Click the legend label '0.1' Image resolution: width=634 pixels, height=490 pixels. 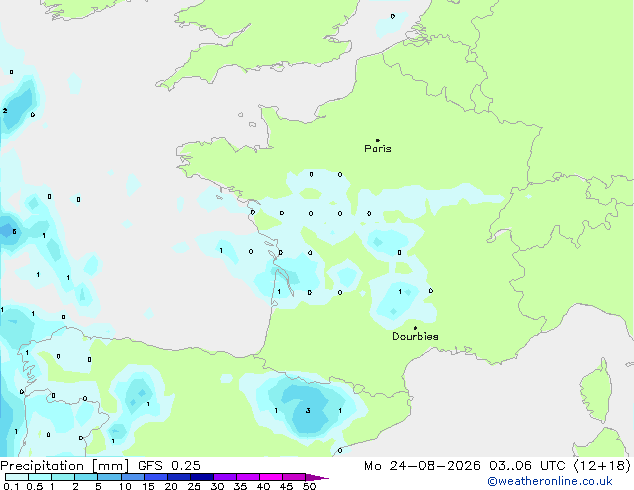[x=11, y=486]
